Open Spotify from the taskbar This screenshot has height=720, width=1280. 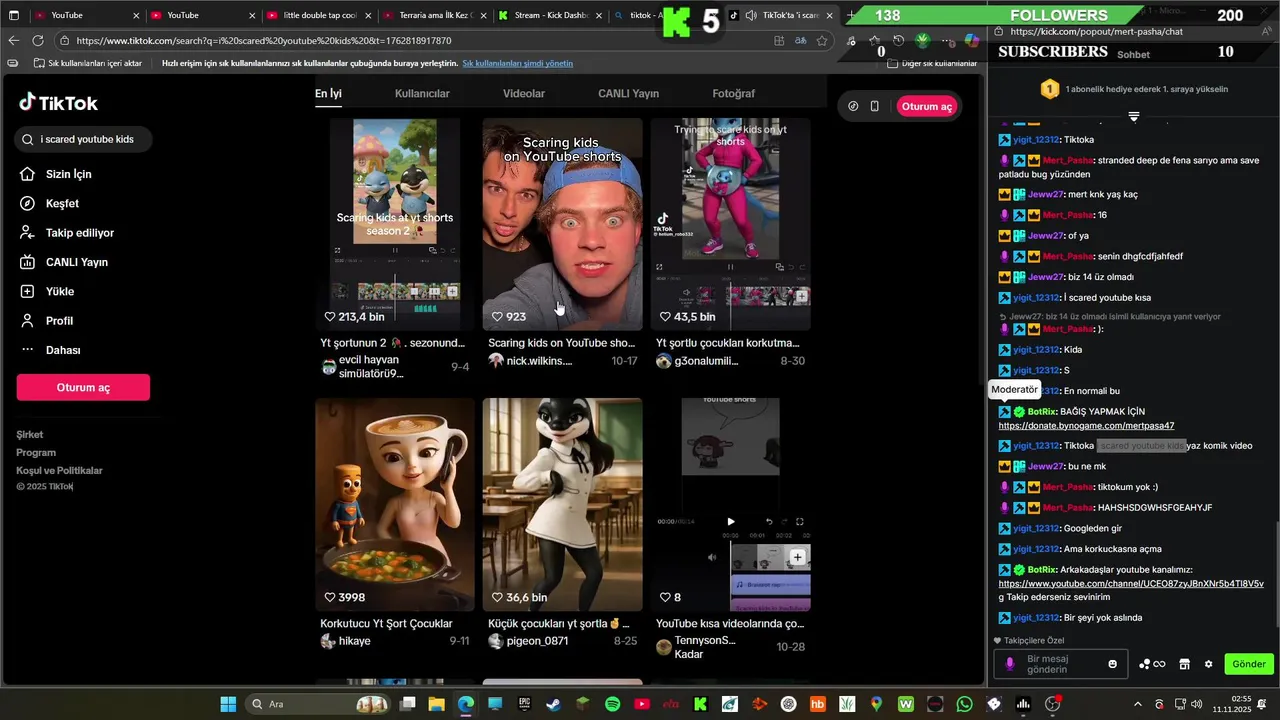612,704
